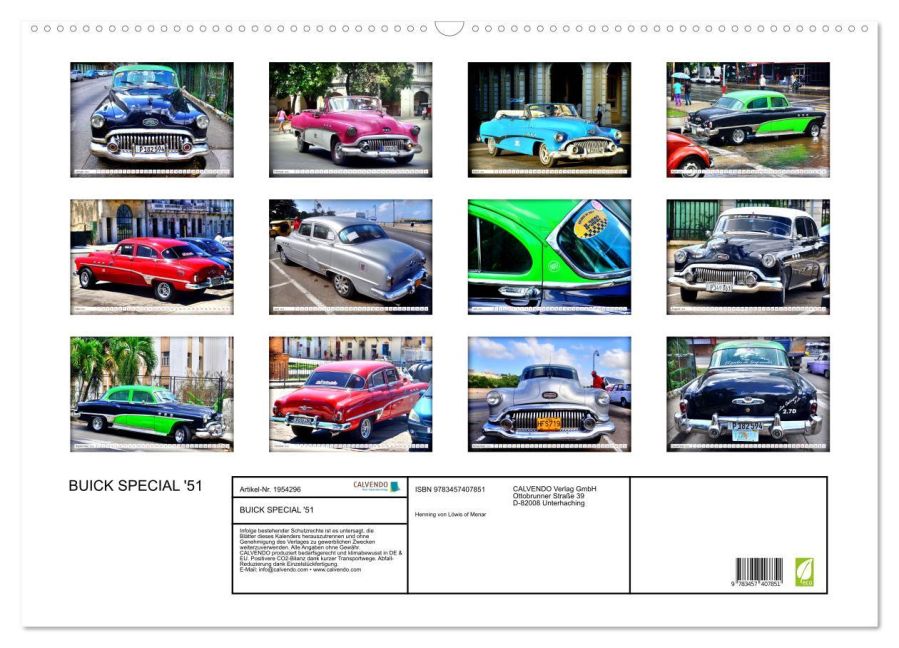This screenshot has width=899, height=648.
Task: Open black Buick with white roof thumbnail
Action: [748, 257]
